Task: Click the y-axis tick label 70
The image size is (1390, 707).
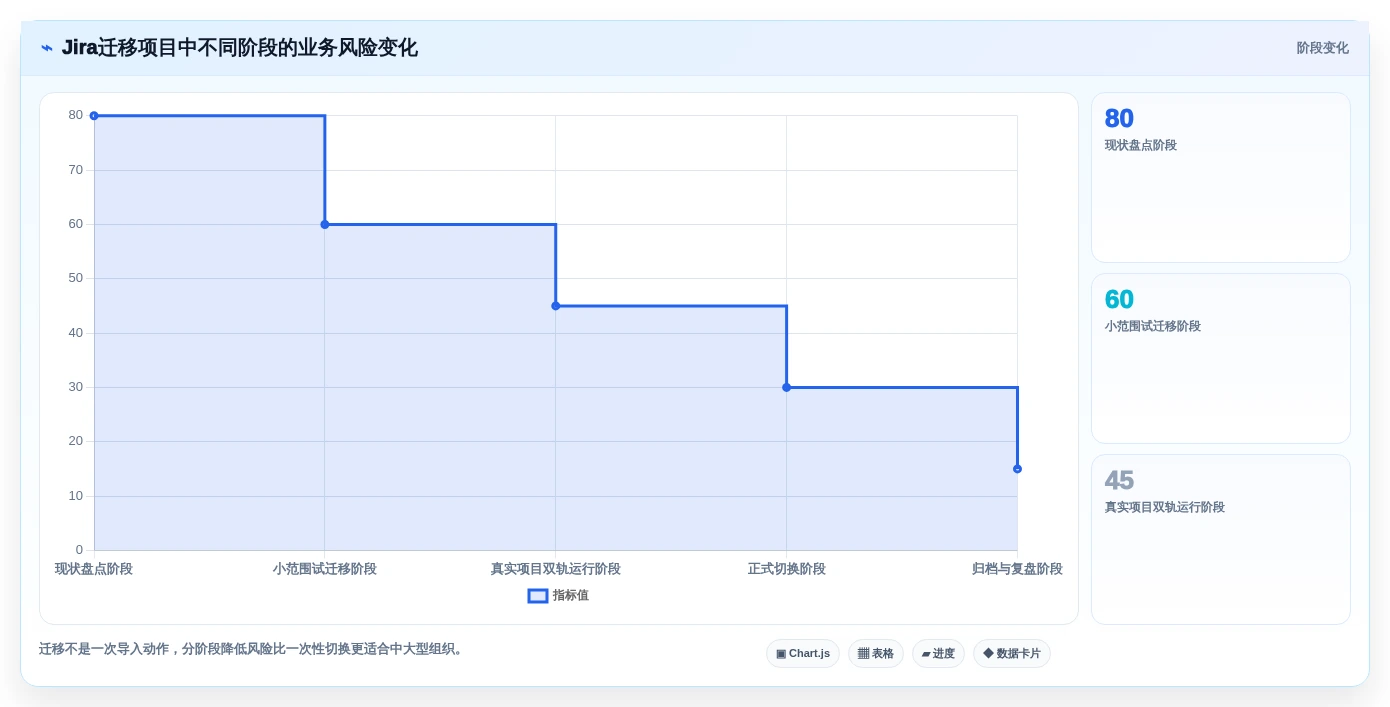Action: coord(76,170)
